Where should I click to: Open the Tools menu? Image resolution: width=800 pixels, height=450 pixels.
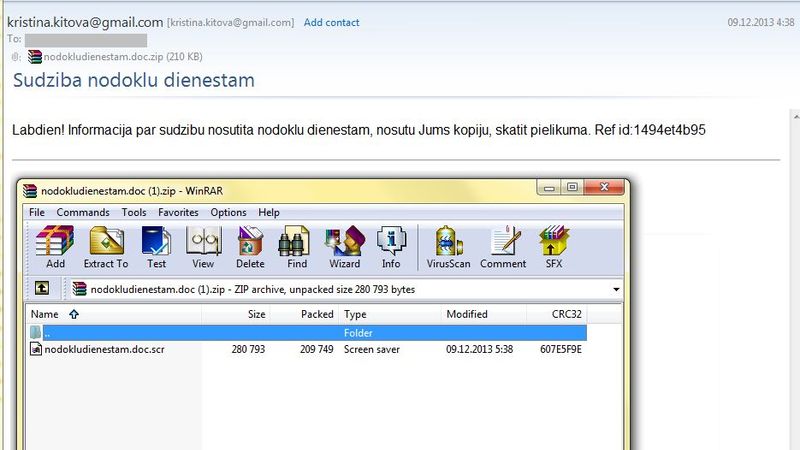tap(134, 212)
